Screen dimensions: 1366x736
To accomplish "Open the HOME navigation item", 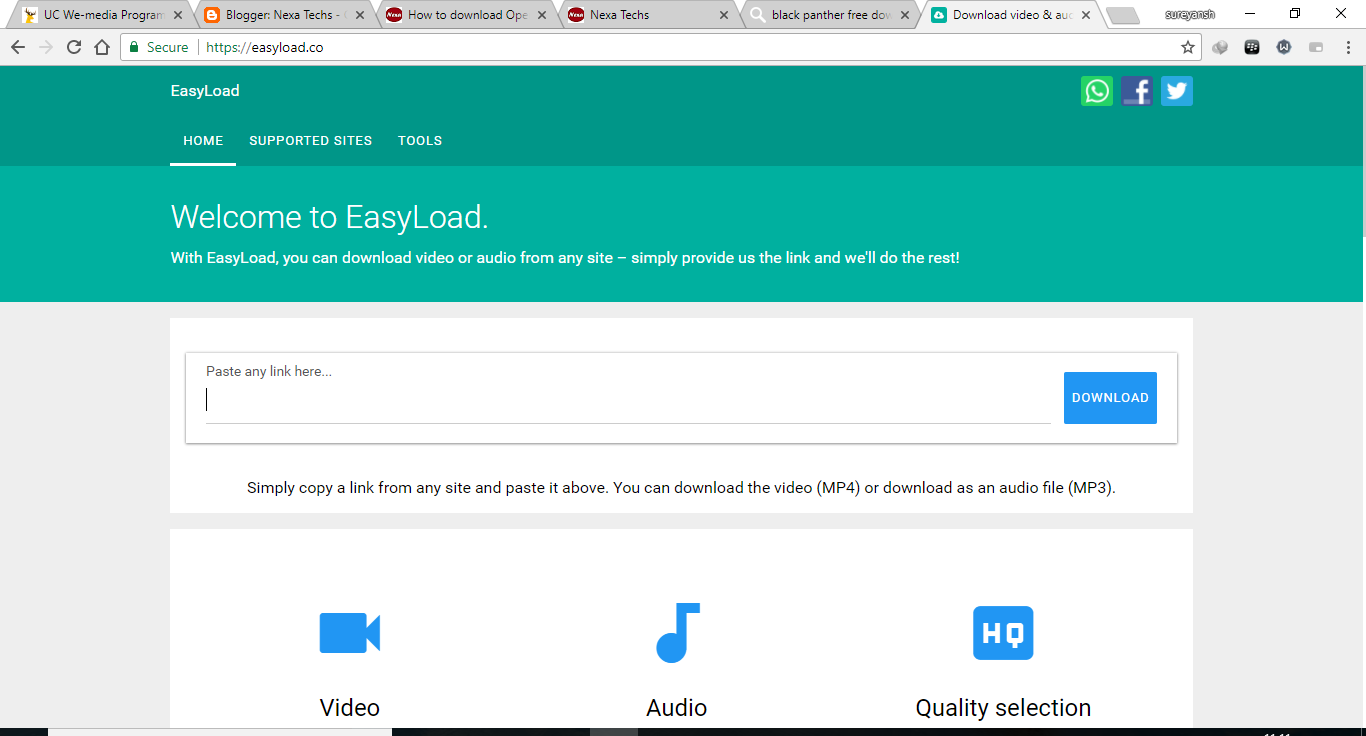I will pos(203,141).
